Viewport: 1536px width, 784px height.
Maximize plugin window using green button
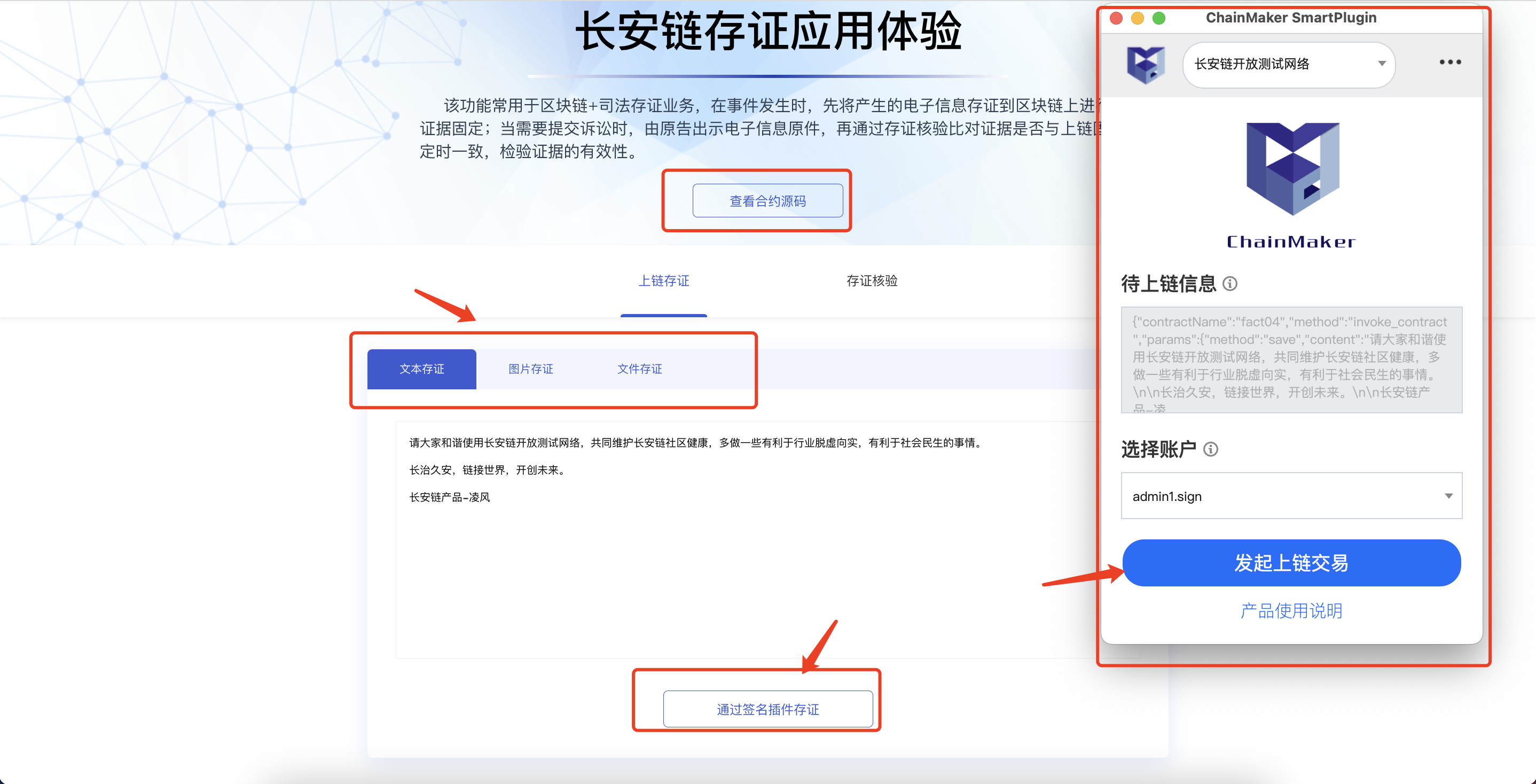[1158, 18]
